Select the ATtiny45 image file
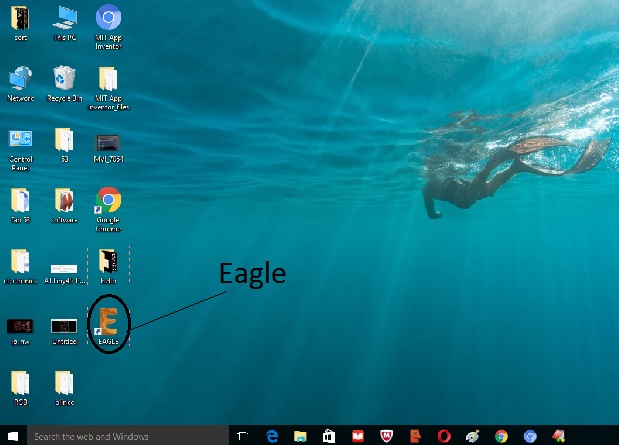 pyautogui.click(x=64, y=274)
